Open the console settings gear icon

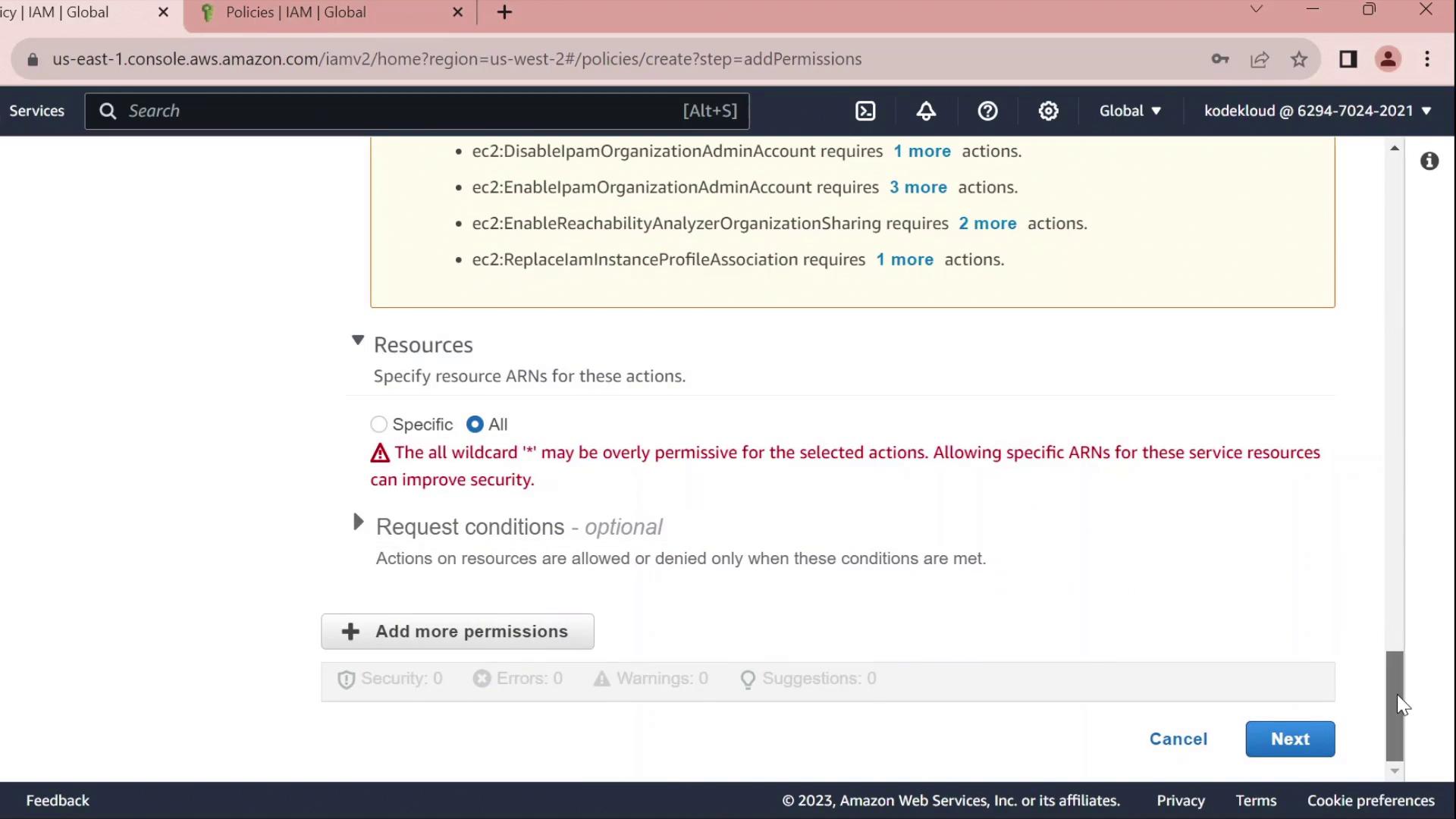click(1048, 111)
